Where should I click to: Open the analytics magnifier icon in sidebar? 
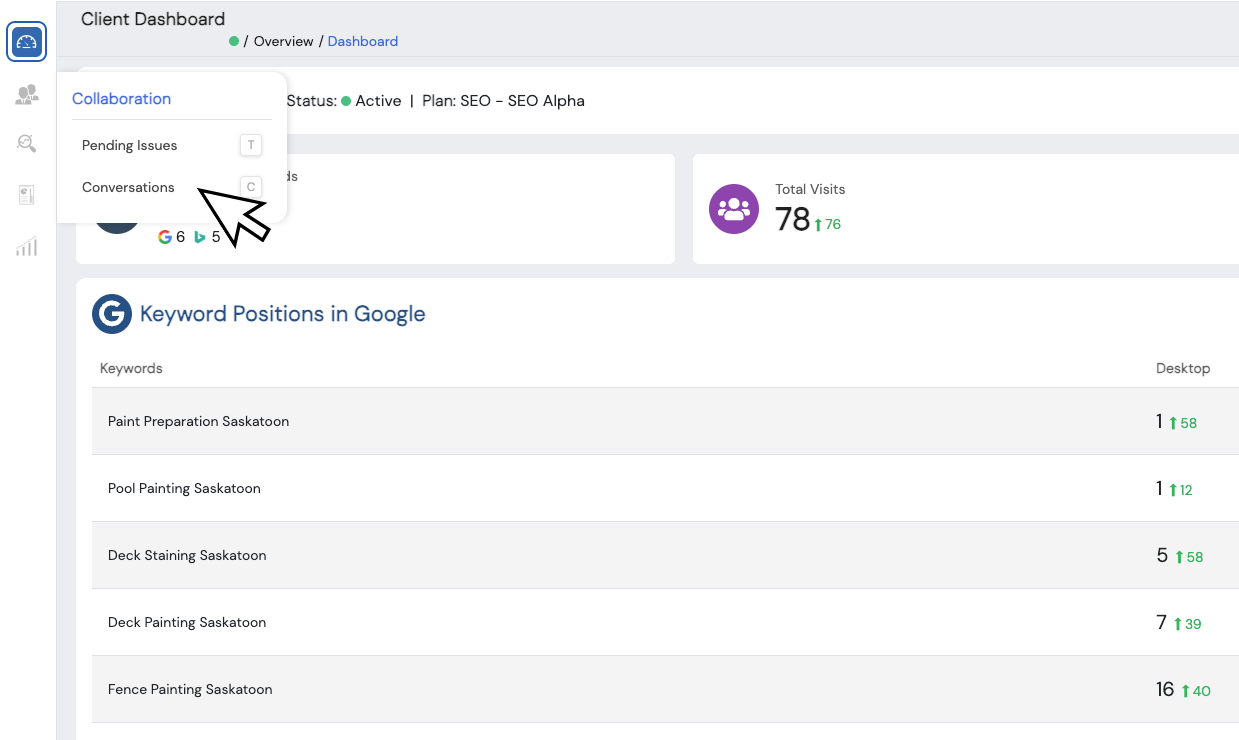coord(27,143)
